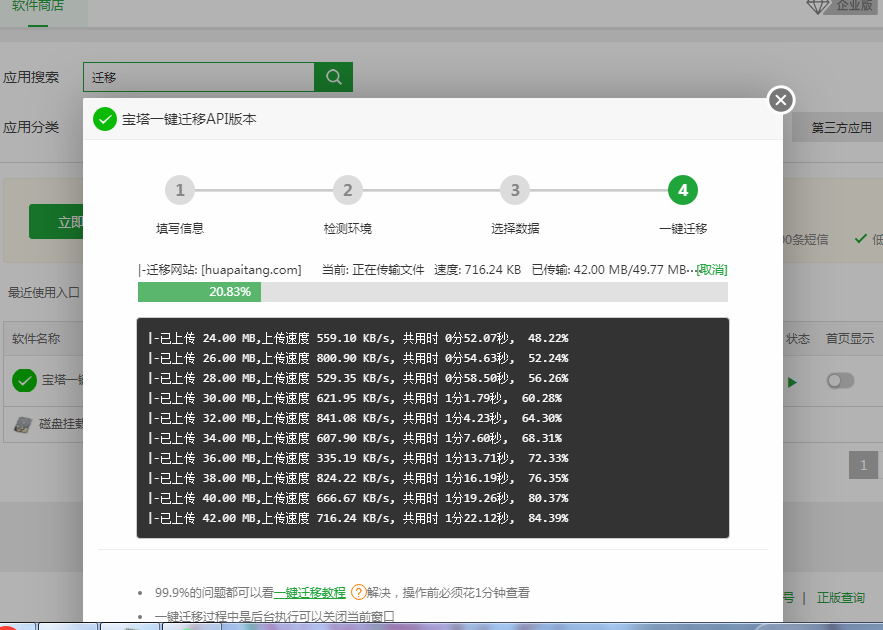Open the 正版查询 link
This screenshot has width=883, height=630.
(841, 598)
